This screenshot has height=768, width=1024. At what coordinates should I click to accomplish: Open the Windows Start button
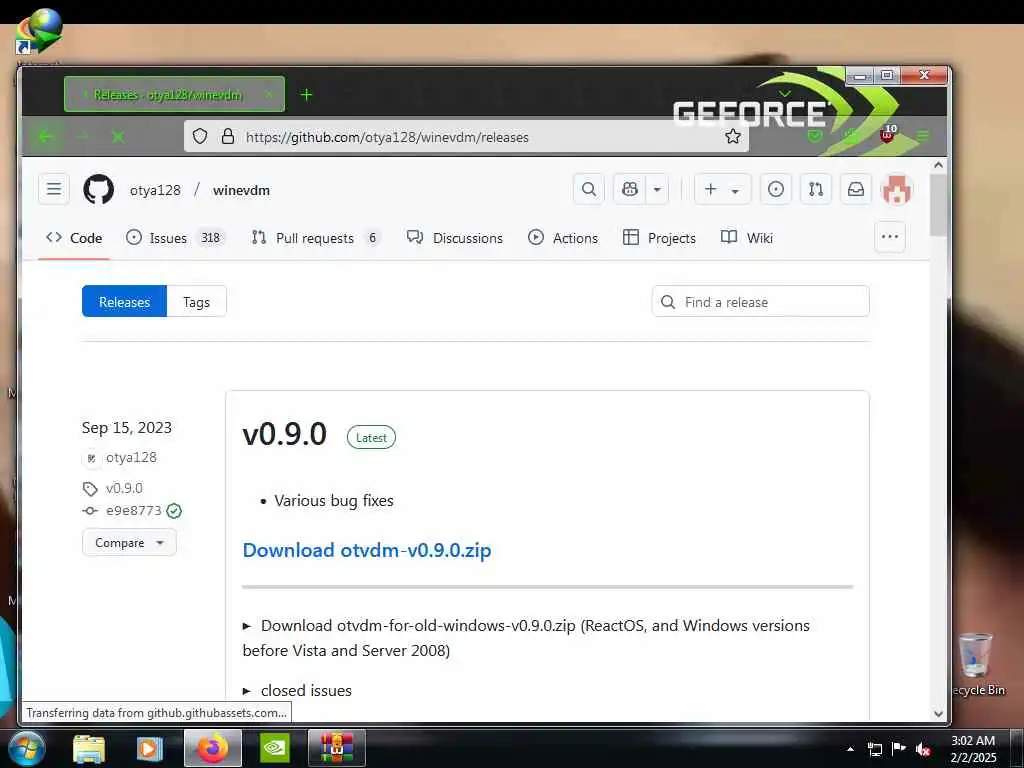26,748
